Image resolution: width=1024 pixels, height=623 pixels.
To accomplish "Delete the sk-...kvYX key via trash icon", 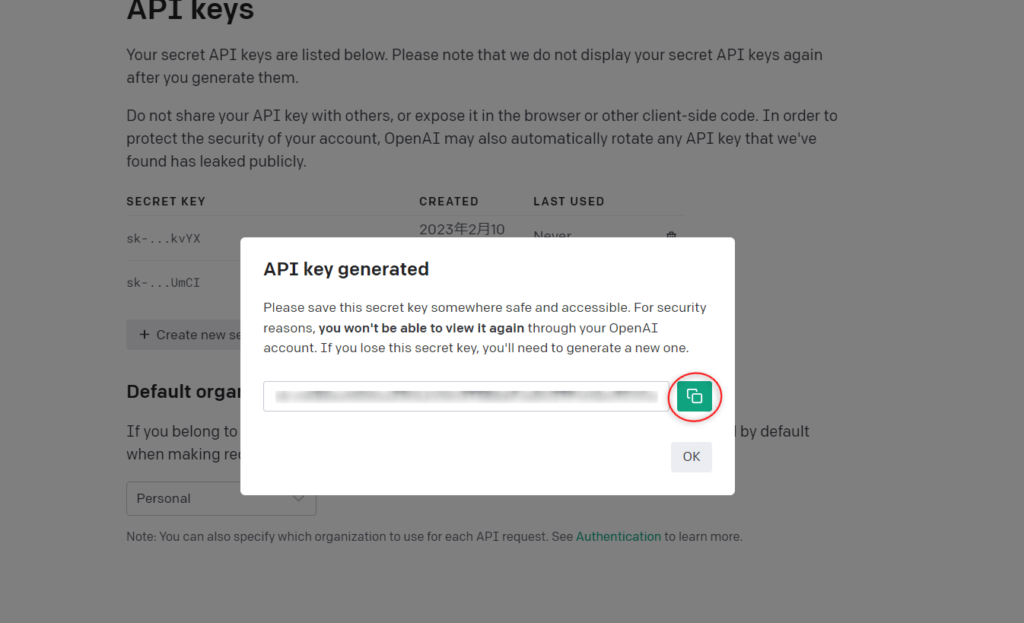I will [x=671, y=234].
